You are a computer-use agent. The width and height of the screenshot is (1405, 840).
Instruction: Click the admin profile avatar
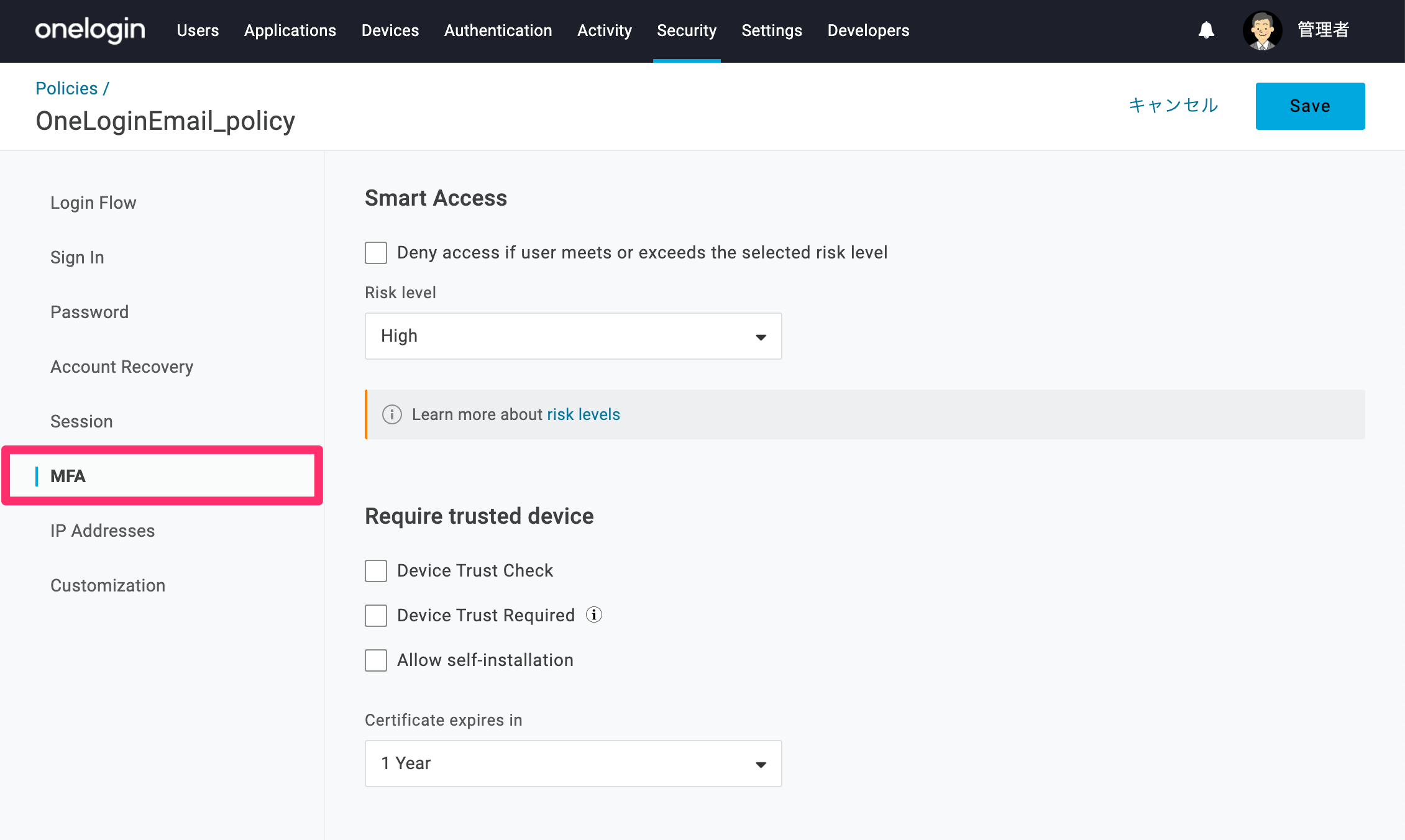(1262, 30)
